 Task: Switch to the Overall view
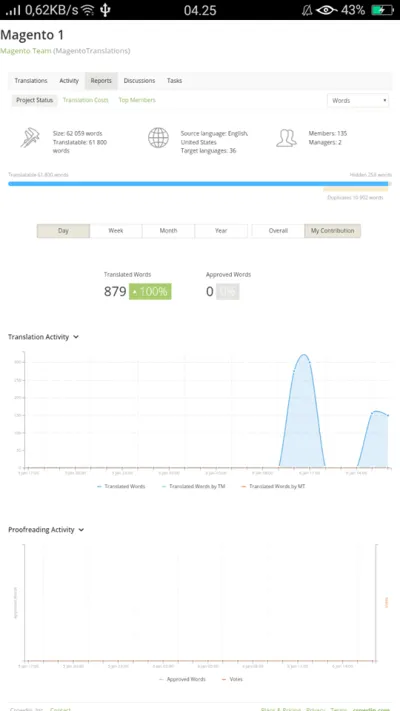(278, 231)
